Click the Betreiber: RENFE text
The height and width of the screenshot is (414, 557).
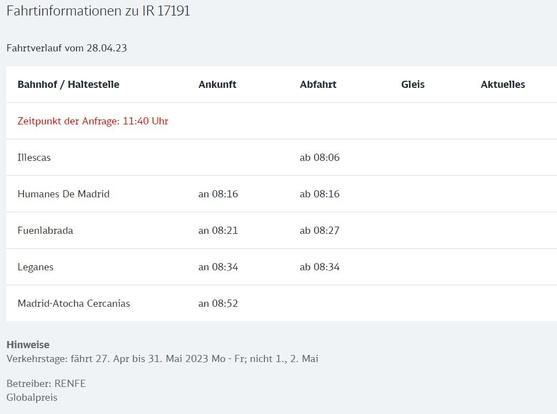tap(46, 383)
